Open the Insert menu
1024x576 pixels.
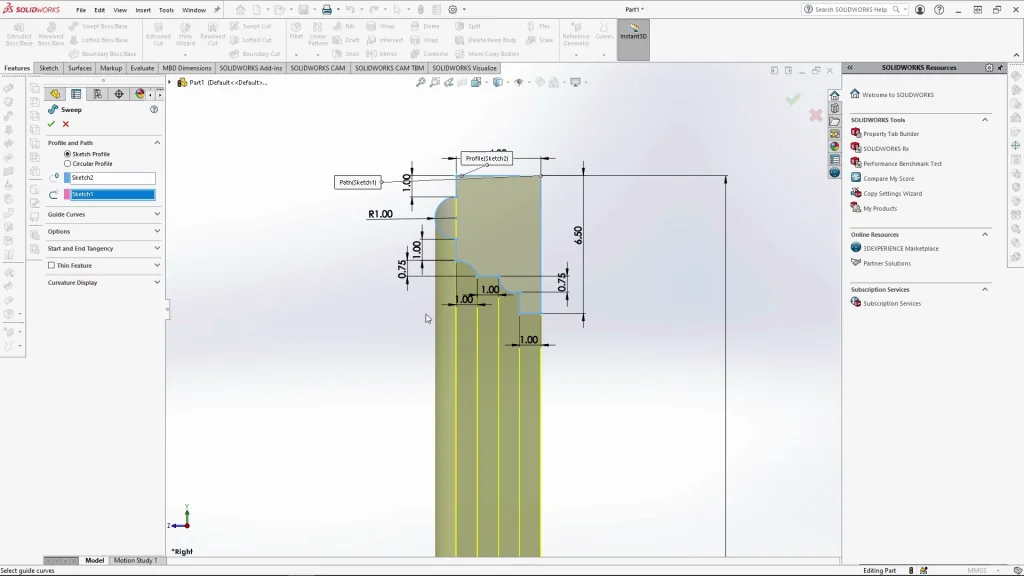(x=143, y=10)
